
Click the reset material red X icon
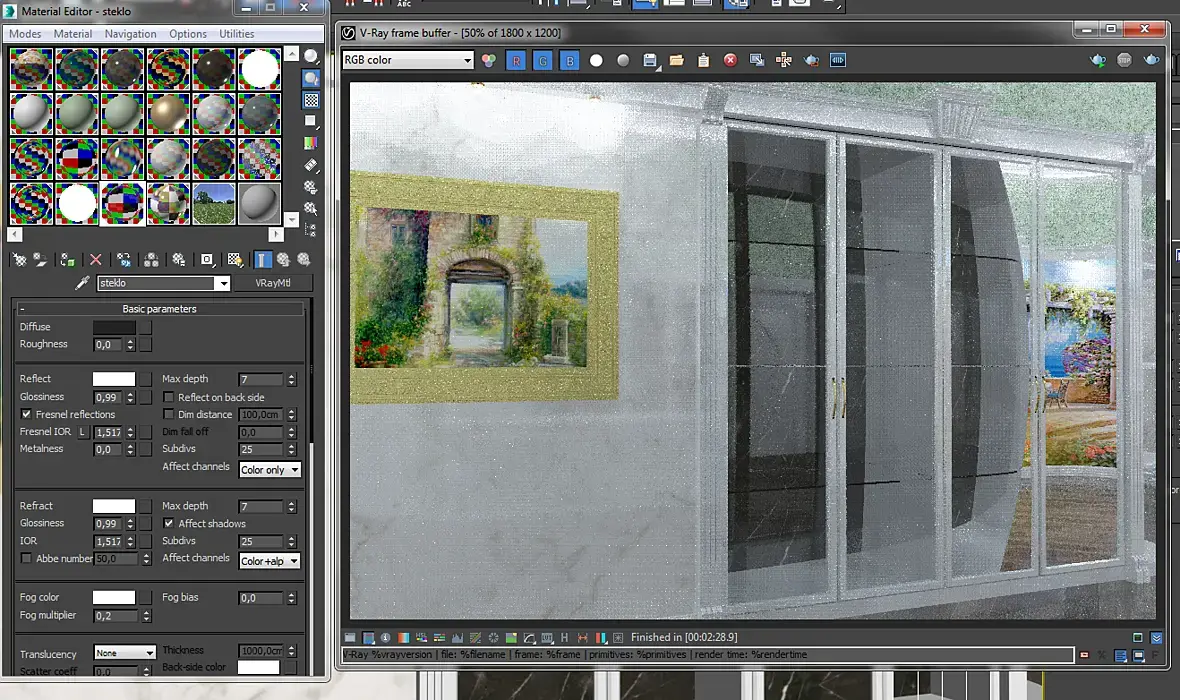[96, 260]
